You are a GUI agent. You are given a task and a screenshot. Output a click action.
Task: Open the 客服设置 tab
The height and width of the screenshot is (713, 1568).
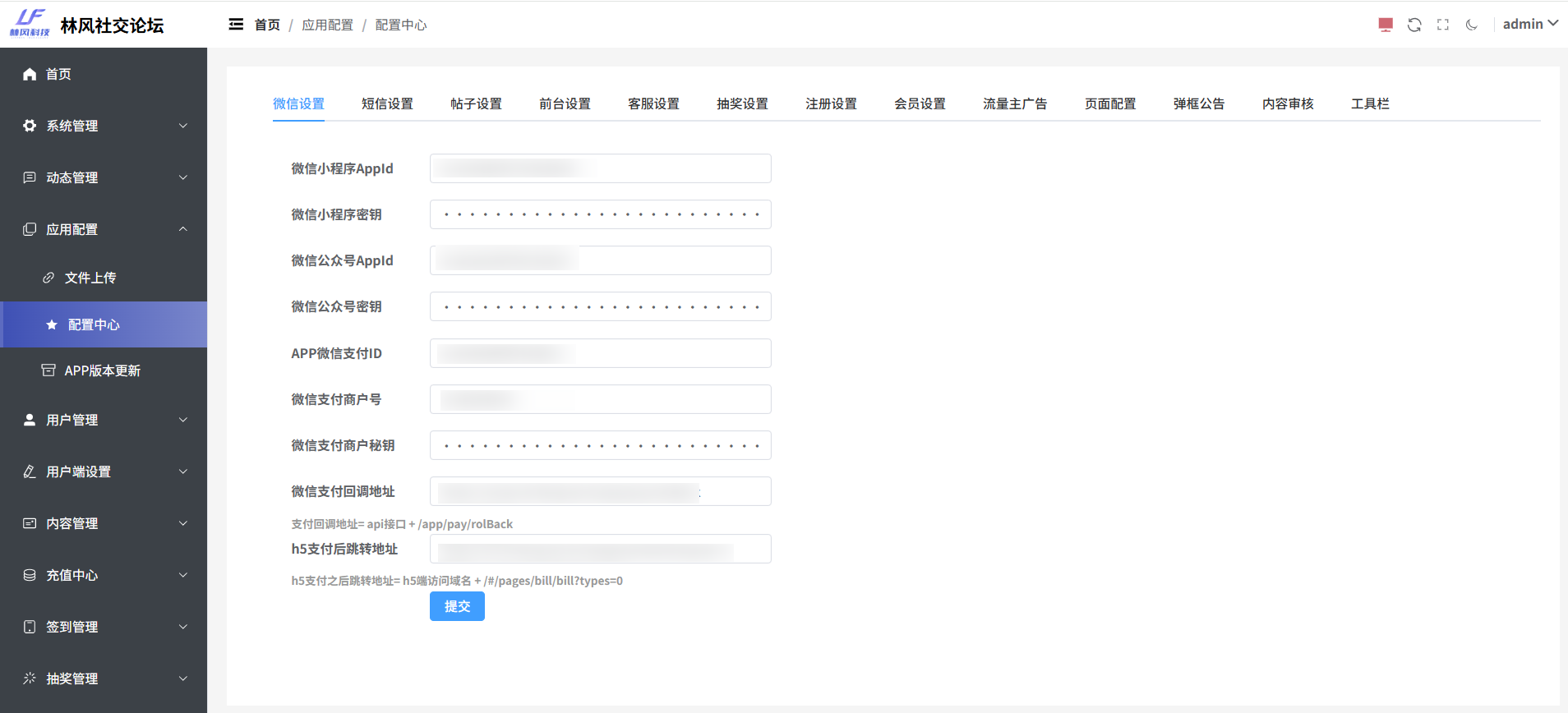[x=653, y=103]
